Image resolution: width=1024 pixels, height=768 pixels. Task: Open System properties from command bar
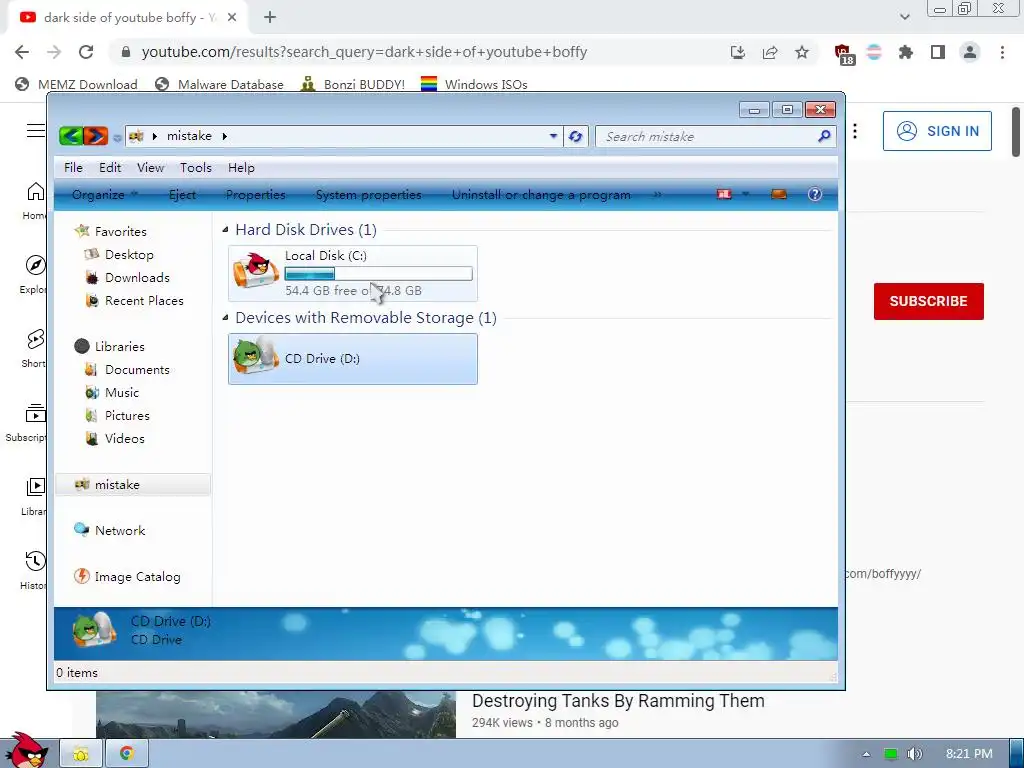[x=368, y=195]
